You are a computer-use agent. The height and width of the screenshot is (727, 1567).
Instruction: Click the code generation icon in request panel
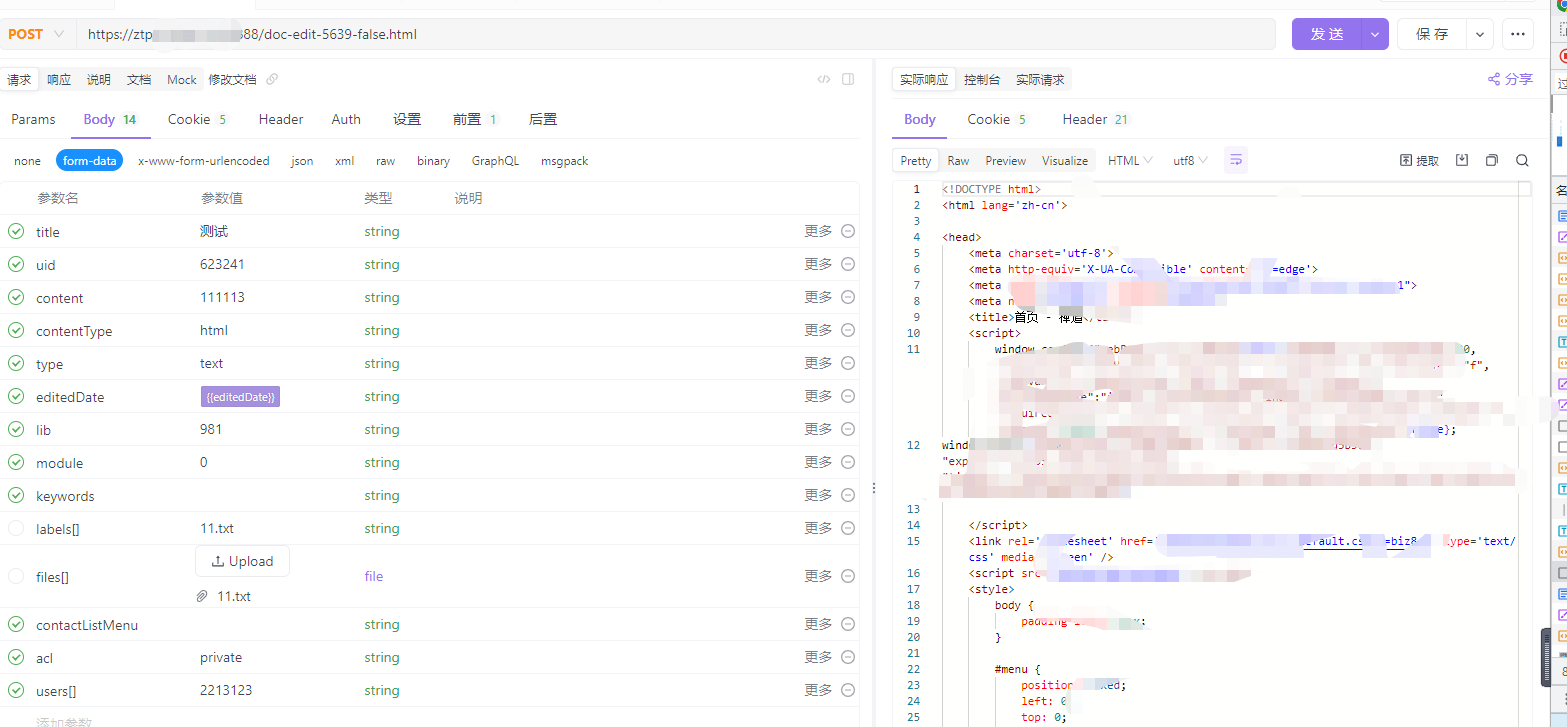(x=823, y=80)
